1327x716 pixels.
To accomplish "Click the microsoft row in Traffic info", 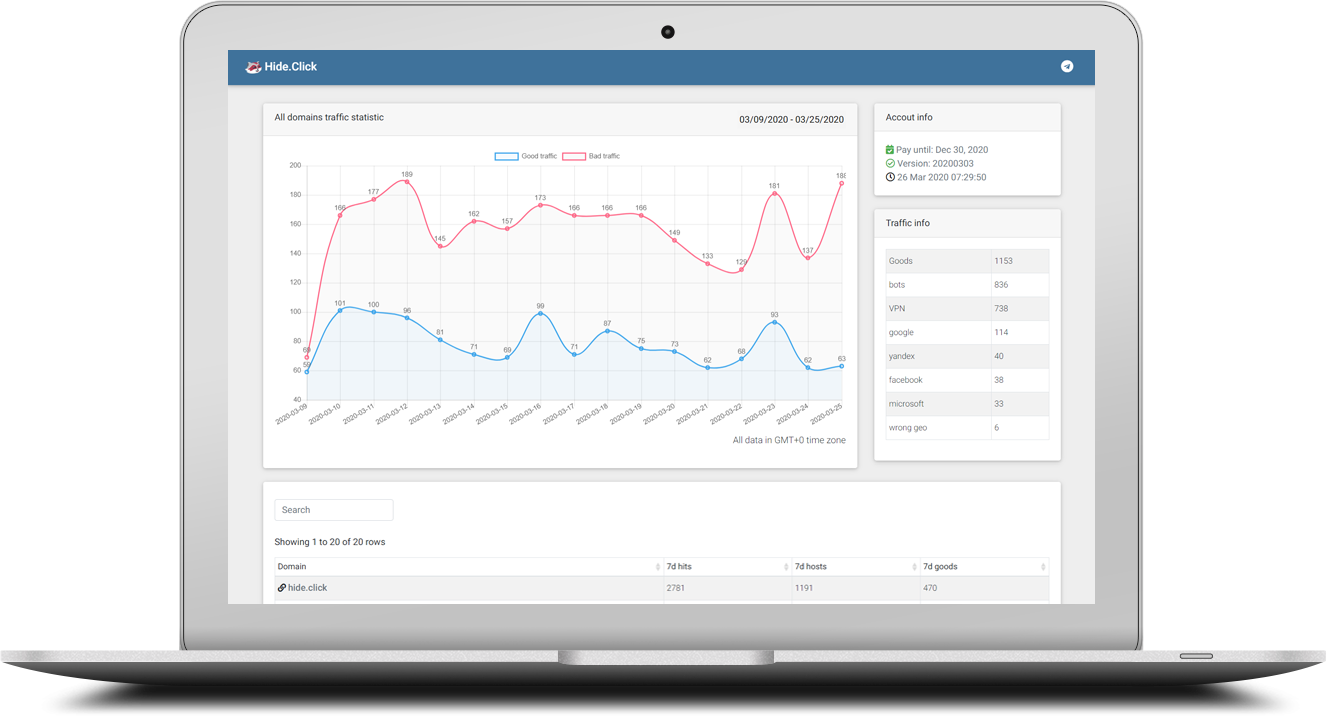I will coord(967,404).
